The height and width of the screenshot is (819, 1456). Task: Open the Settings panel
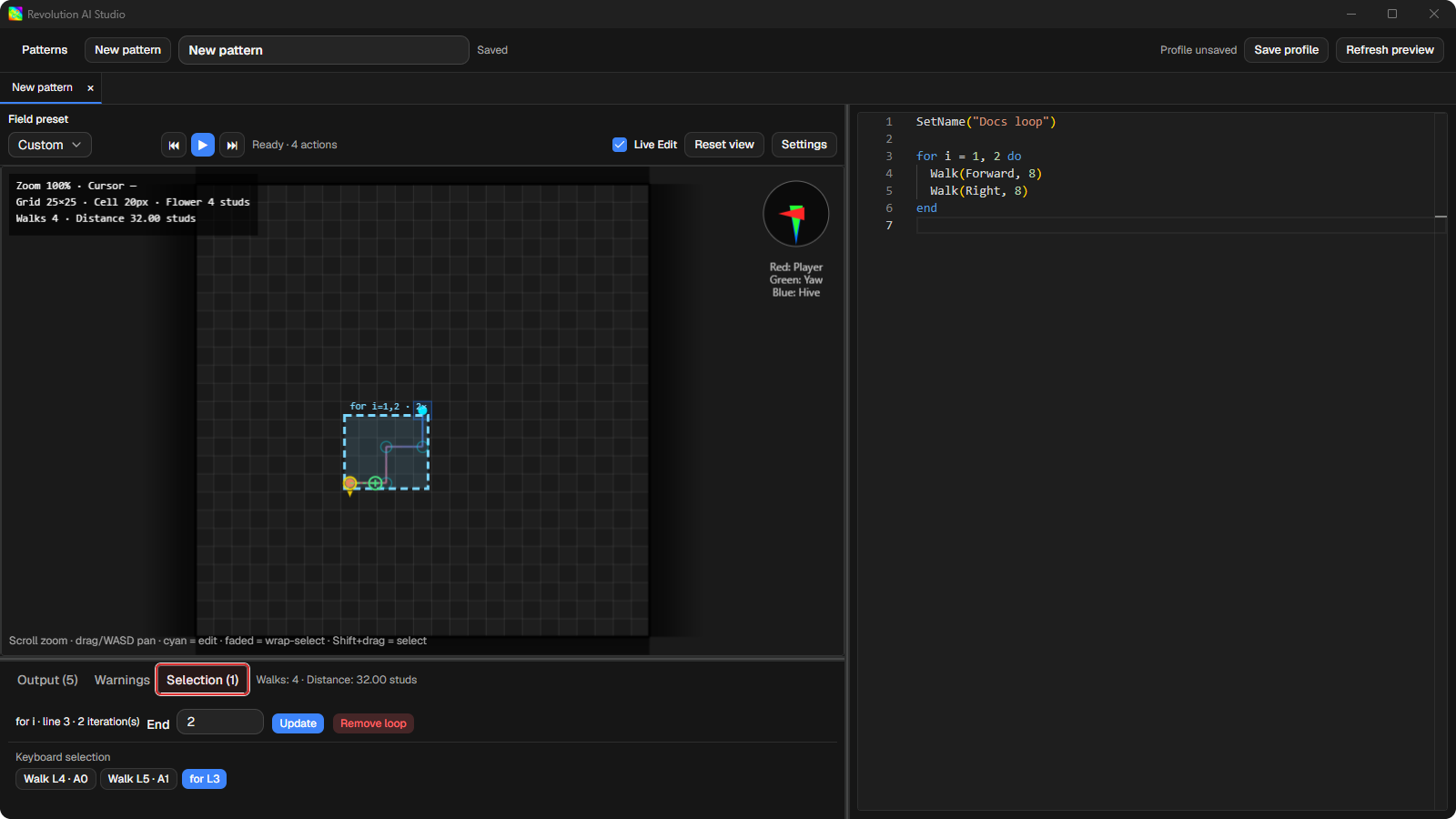pyautogui.click(x=804, y=145)
